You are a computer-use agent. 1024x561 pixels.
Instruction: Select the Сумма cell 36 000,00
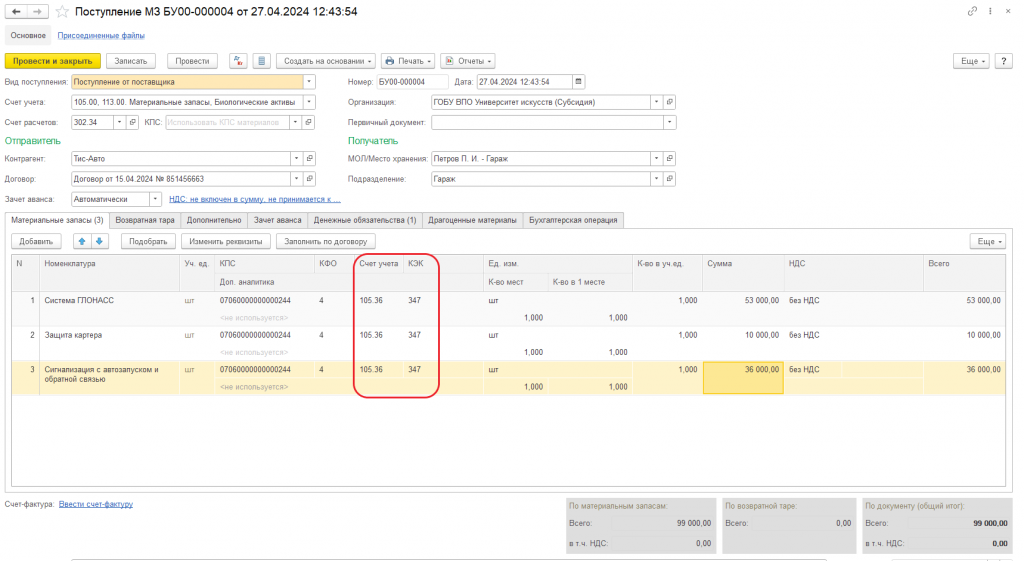point(743,377)
